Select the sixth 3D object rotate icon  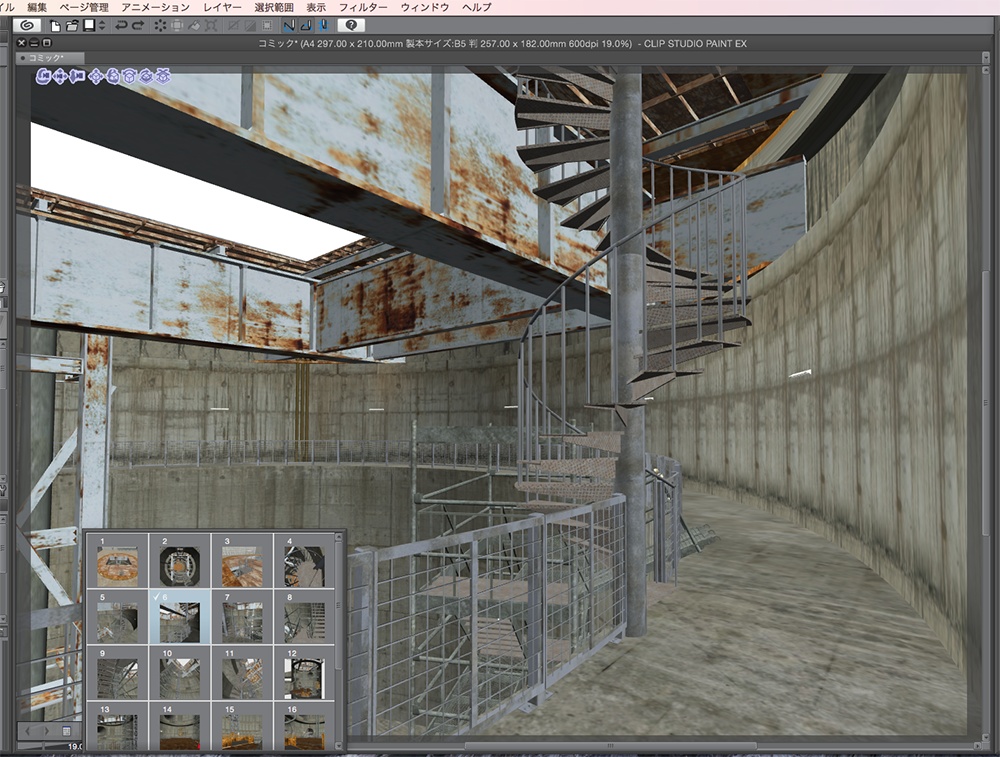point(129,77)
